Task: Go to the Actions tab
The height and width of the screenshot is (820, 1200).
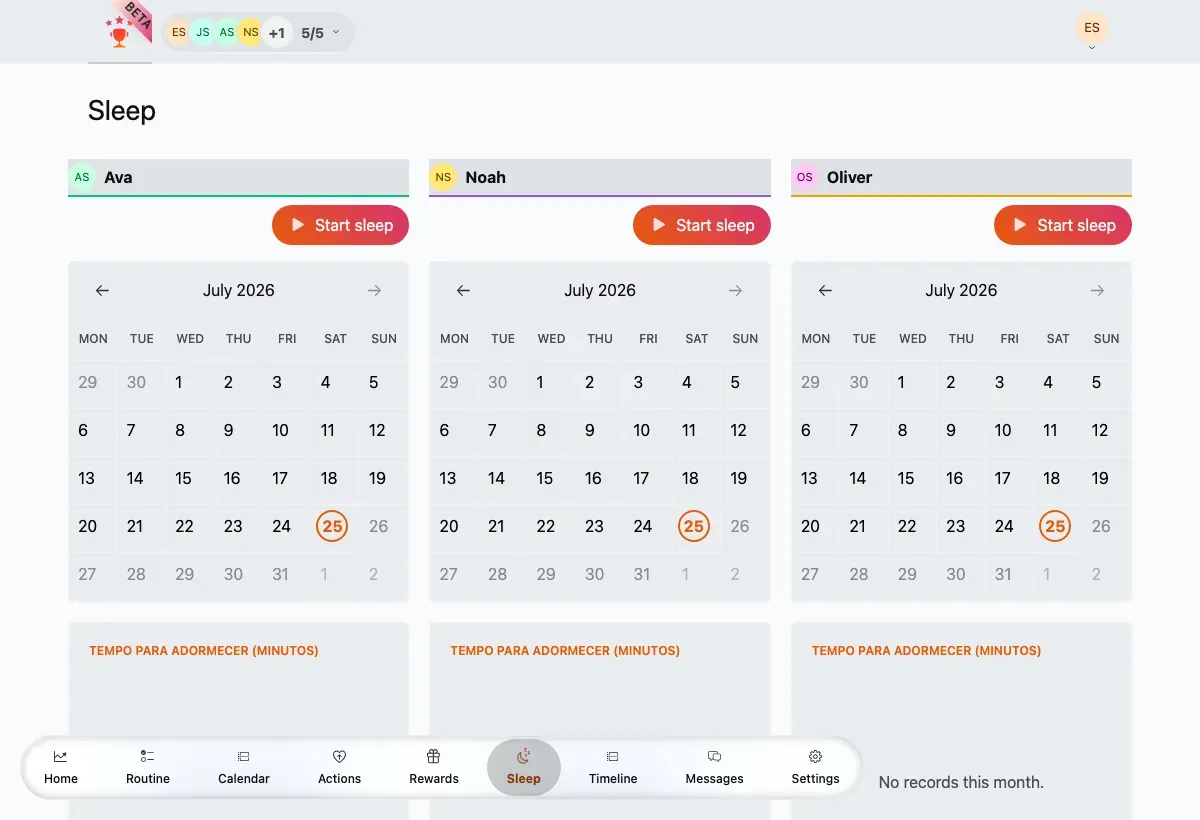Action: (x=339, y=768)
